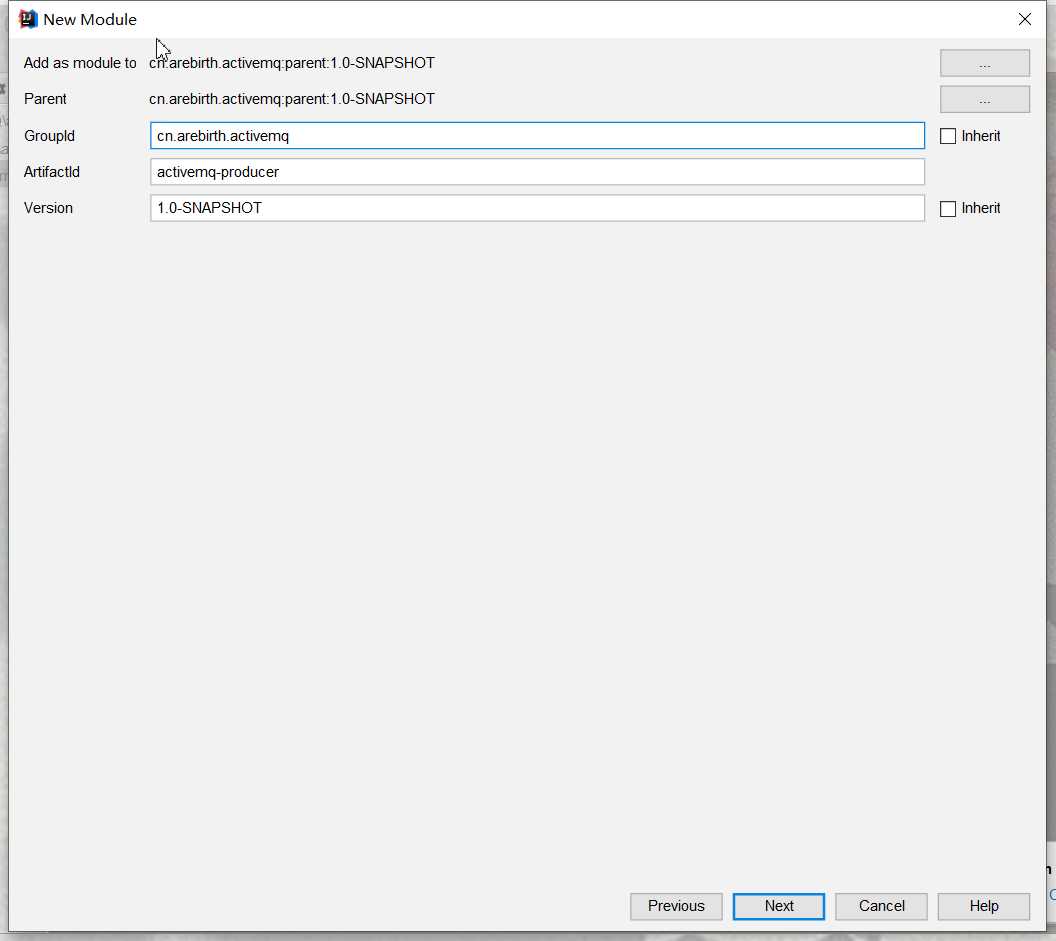Toggle Inherit checkbox for Version

point(948,208)
